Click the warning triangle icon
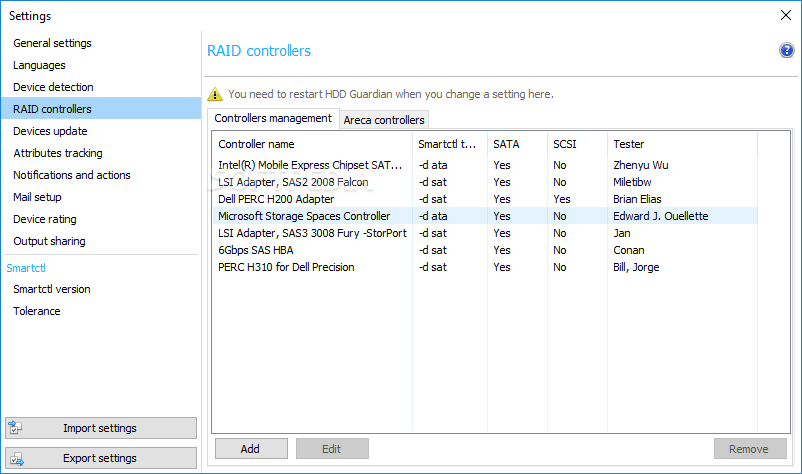802x474 pixels. point(215,94)
